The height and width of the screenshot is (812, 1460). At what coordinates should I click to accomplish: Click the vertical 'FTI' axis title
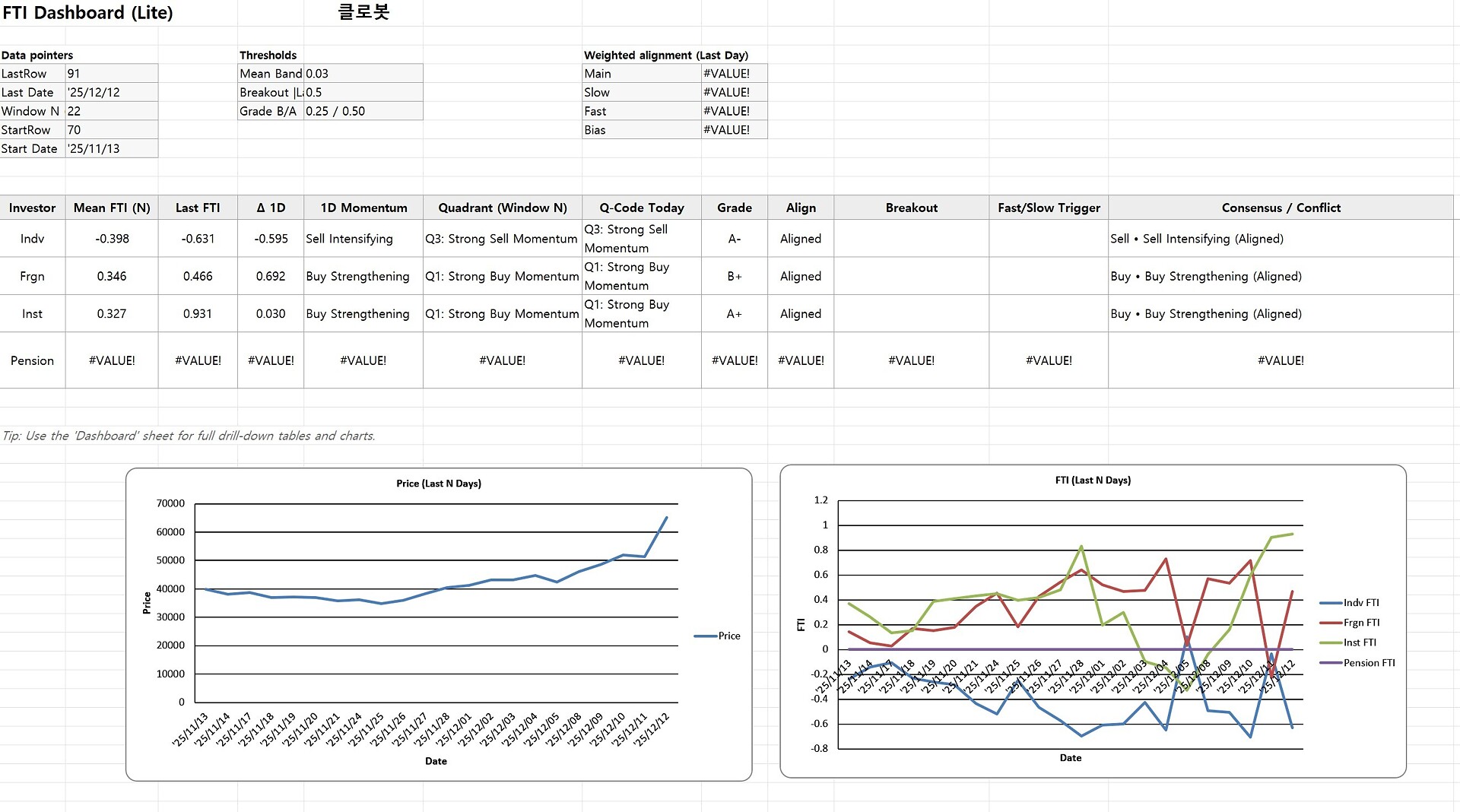point(801,624)
